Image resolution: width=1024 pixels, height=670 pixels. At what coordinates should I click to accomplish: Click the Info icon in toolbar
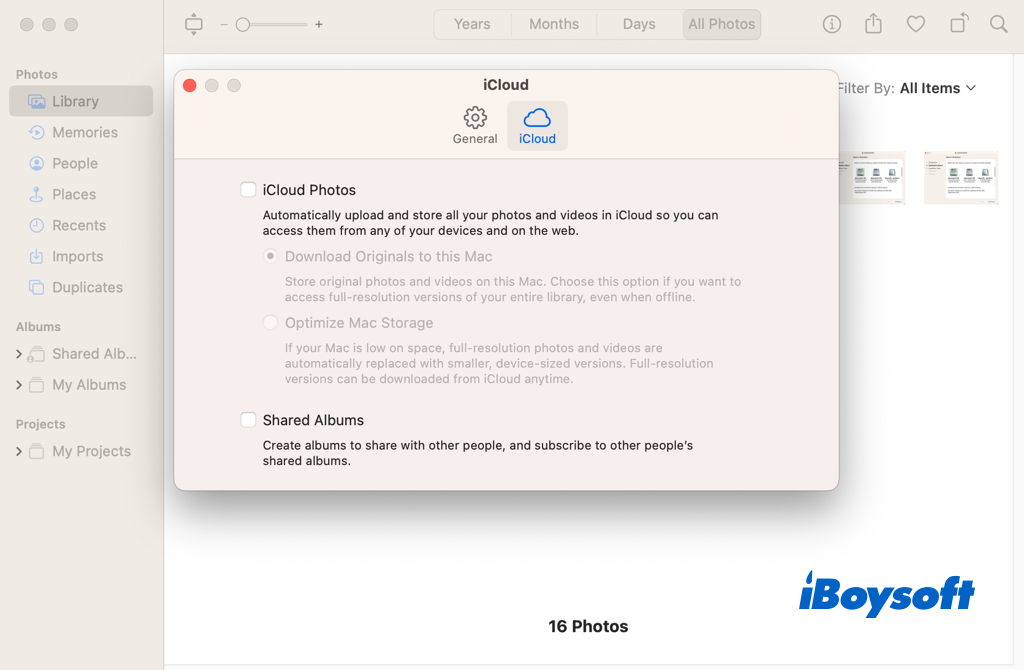(x=831, y=24)
